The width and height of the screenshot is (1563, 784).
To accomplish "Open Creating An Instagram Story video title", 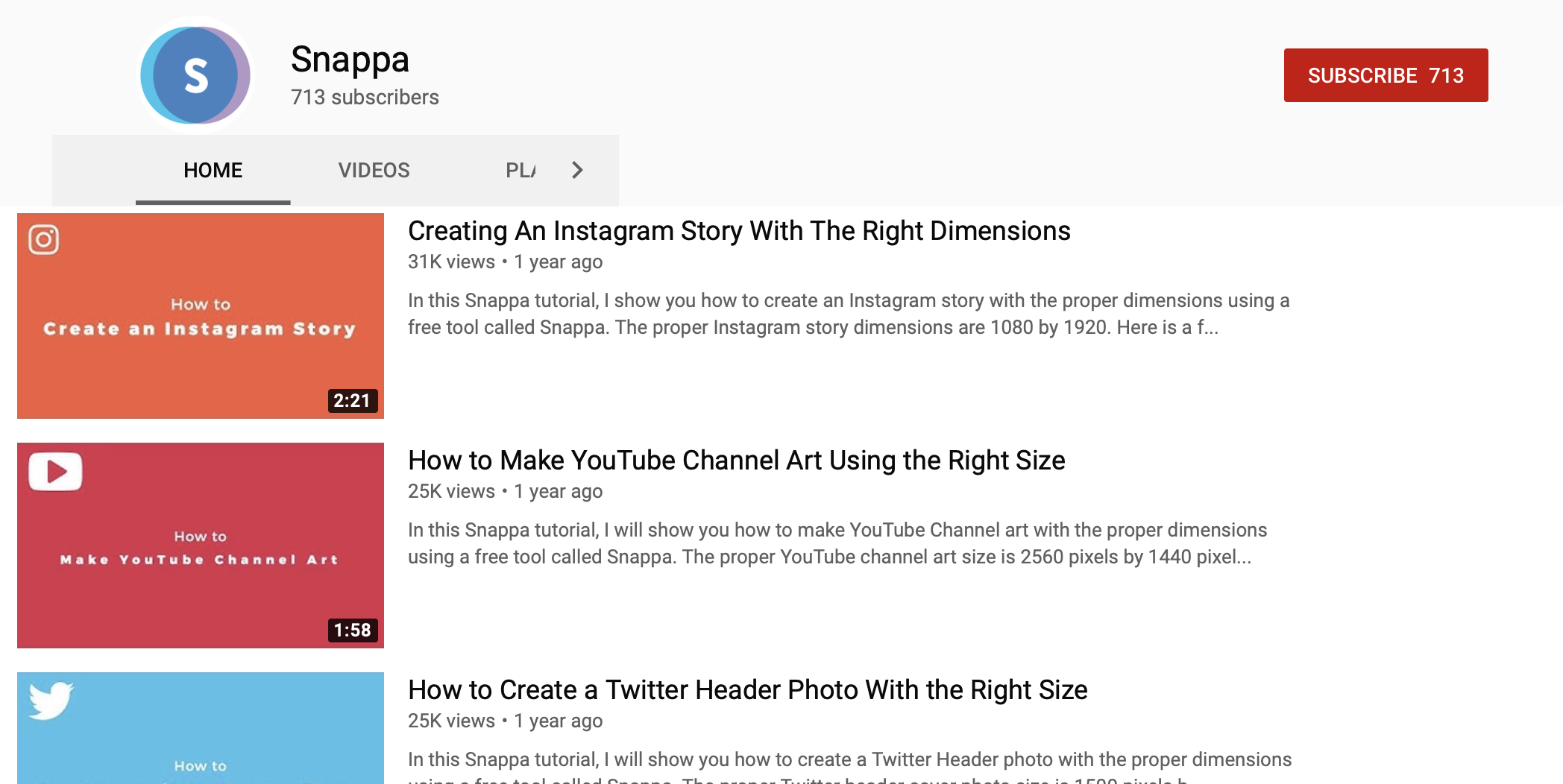I will coord(739,231).
